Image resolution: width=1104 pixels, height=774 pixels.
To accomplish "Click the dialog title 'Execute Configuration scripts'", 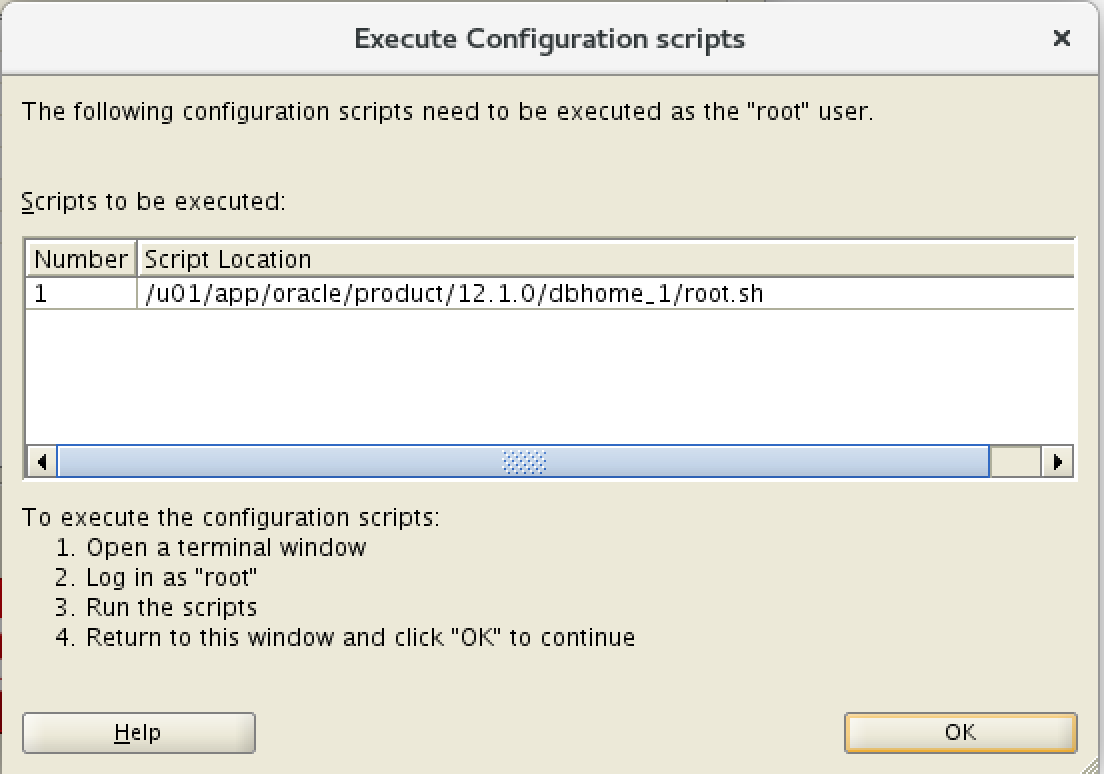I will pyautogui.click(x=549, y=39).
